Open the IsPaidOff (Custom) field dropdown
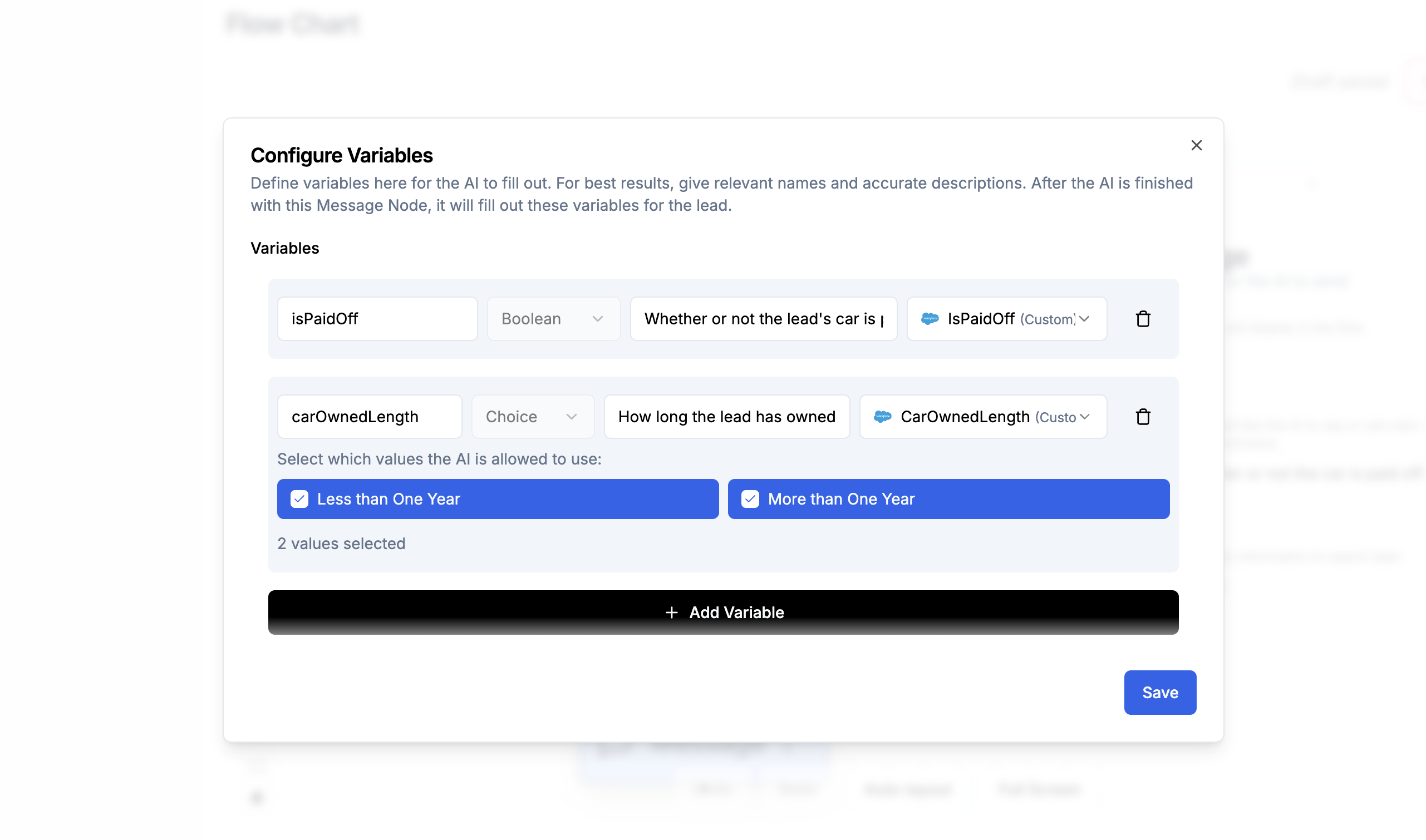The height and width of the screenshot is (840, 1426). 1006,319
